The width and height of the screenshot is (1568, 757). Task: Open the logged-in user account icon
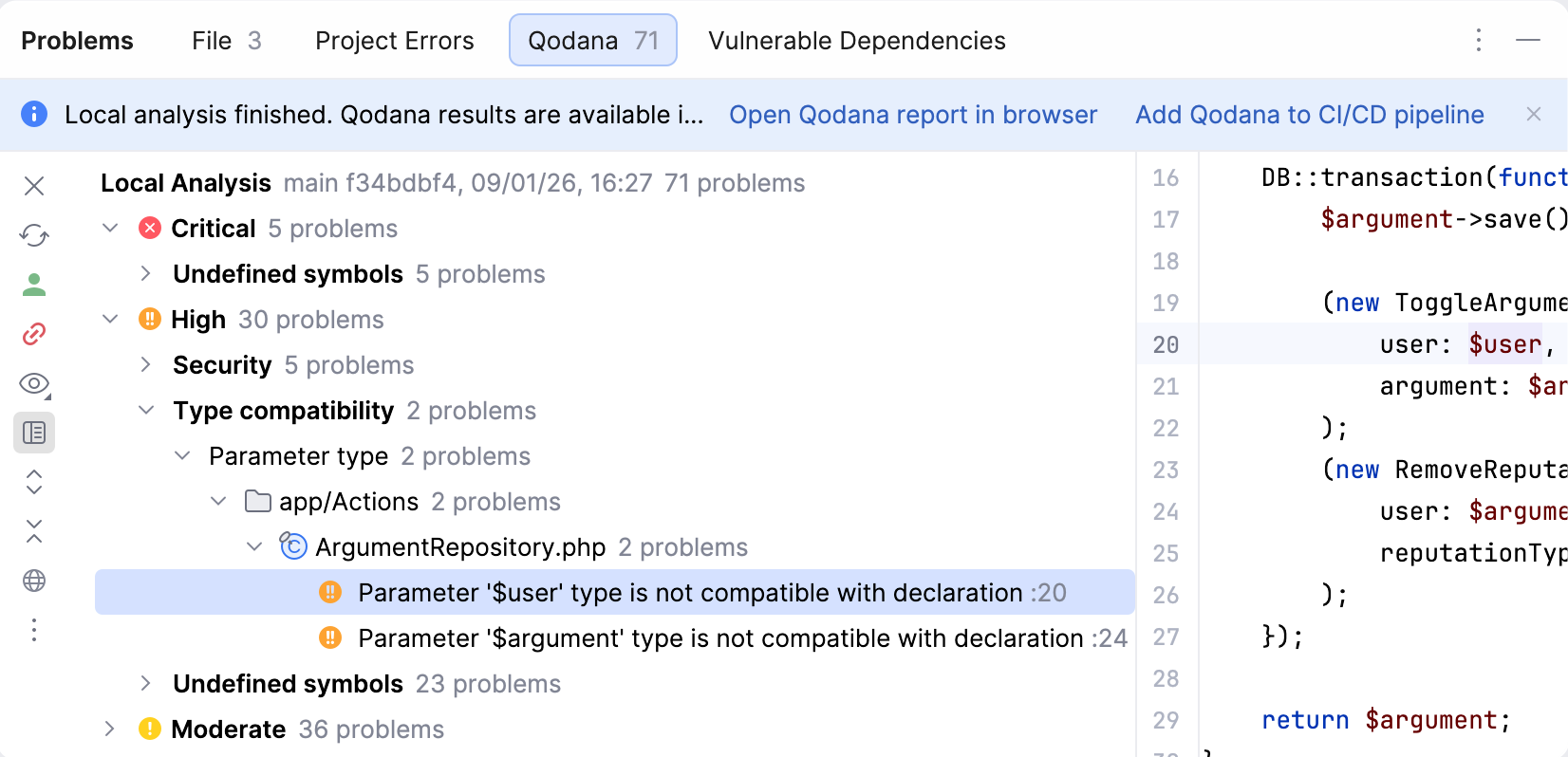pos(34,285)
